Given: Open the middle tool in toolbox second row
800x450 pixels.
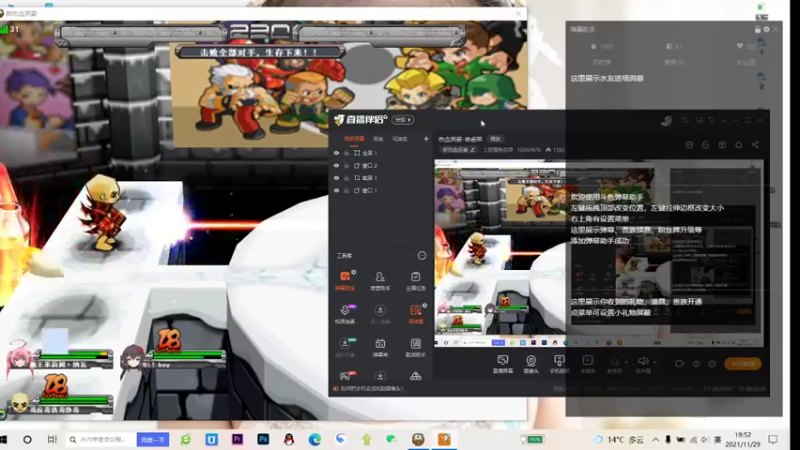Looking at the screenshot, I should (380, 314).
